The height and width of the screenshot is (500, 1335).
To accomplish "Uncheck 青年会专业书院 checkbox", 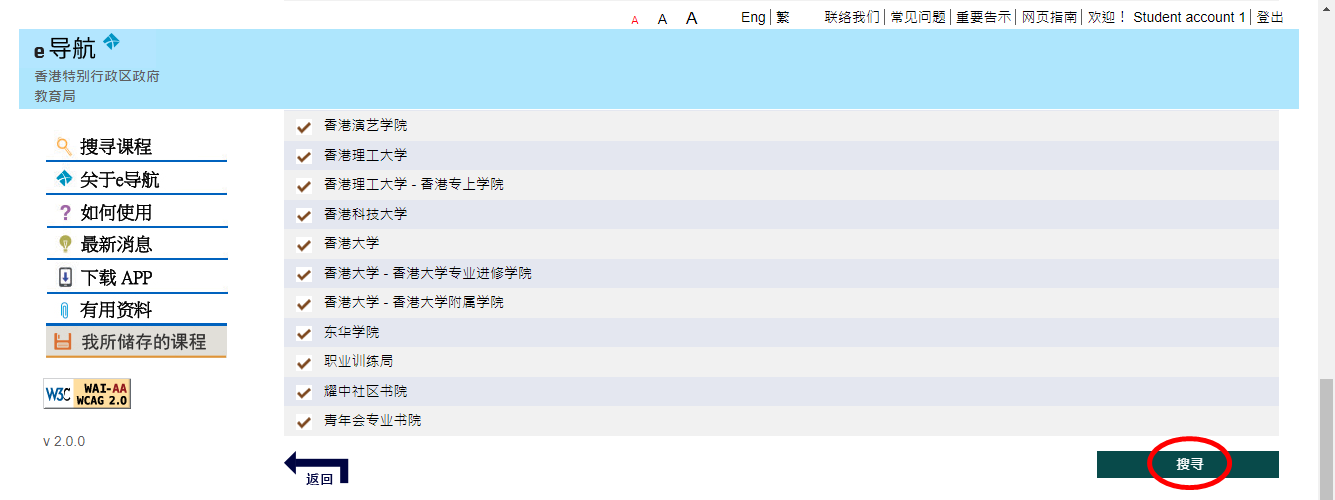I will pyautogui.click(x=304, y=421).
